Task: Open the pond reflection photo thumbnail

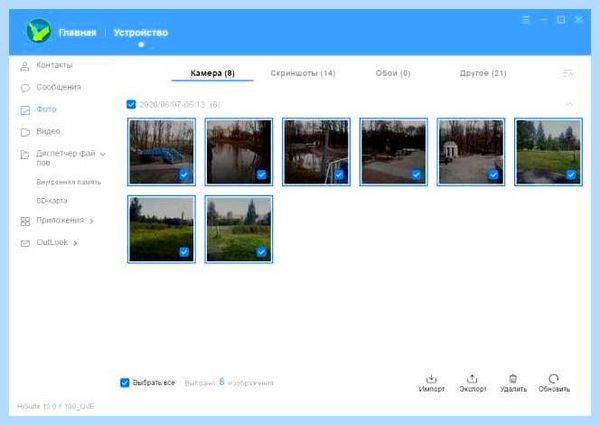Action: tap(239, 151)
